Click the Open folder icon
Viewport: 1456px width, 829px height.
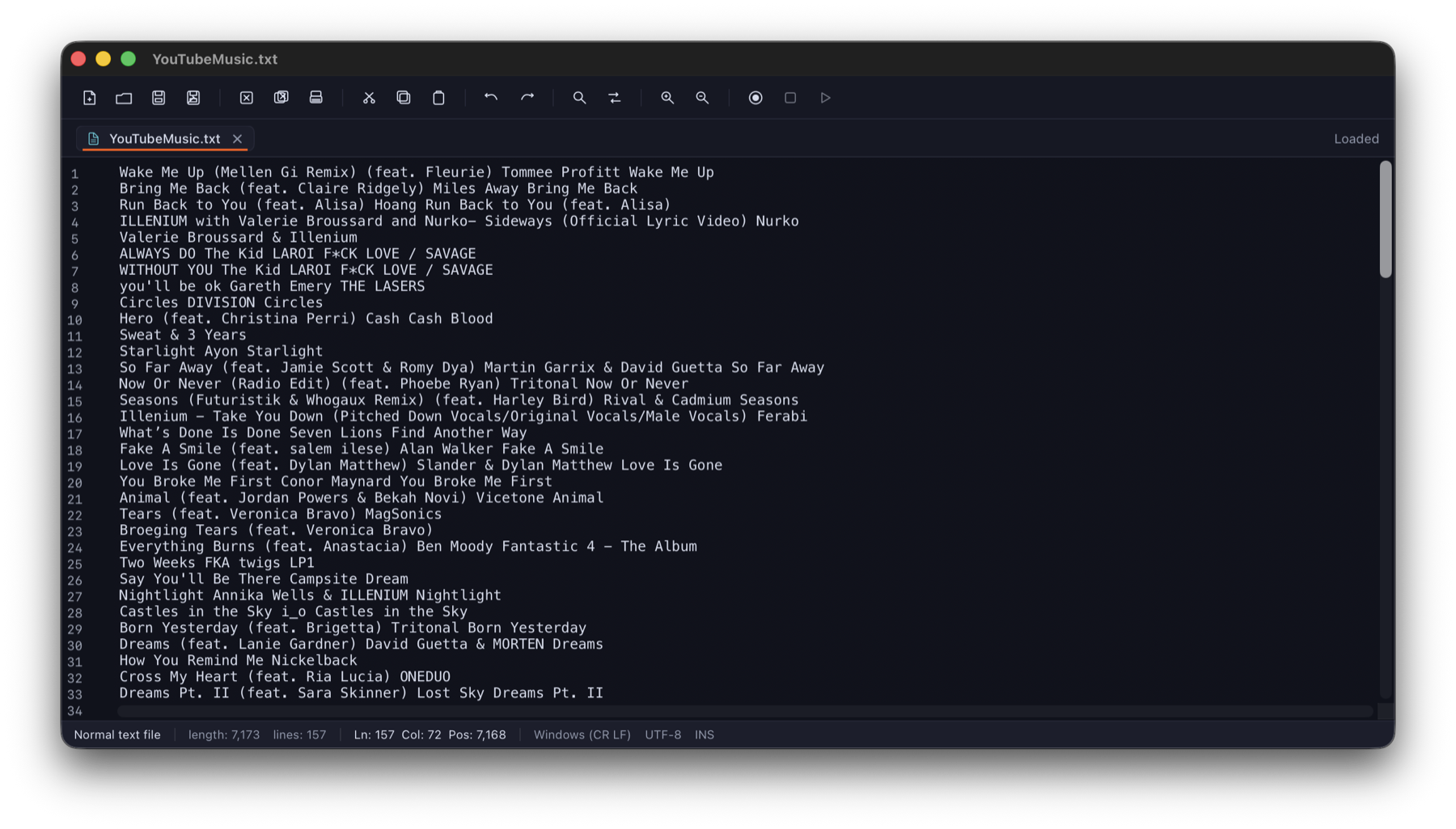(124, 98)
